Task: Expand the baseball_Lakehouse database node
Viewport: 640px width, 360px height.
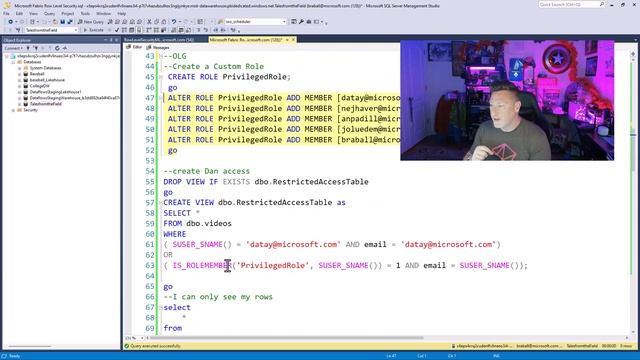Action: pos(19,80)
